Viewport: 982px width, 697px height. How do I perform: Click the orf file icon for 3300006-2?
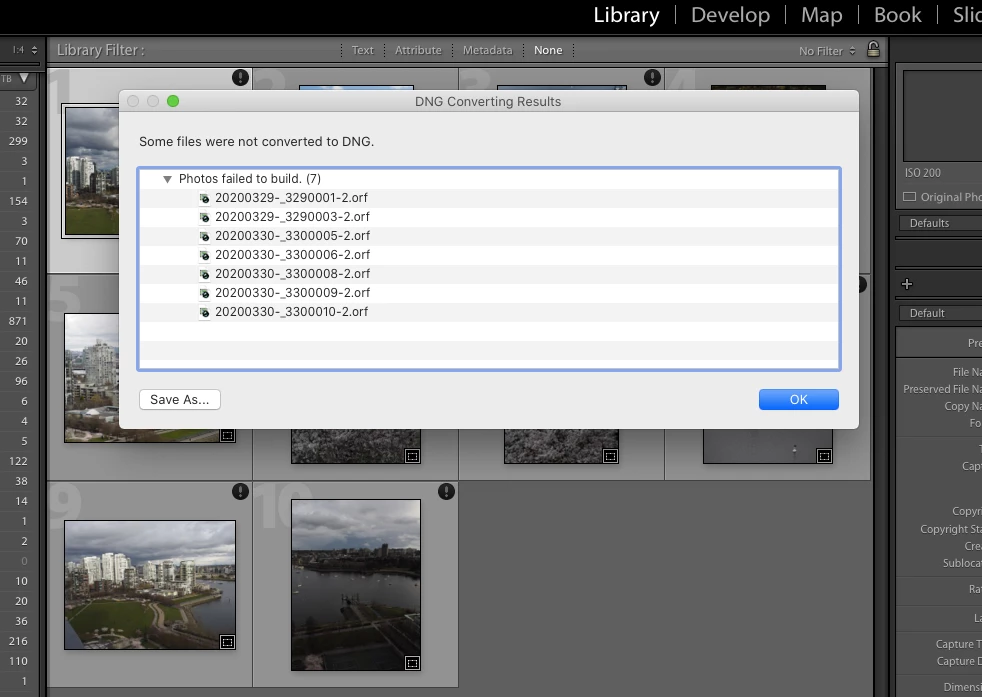tap(204, 256)
